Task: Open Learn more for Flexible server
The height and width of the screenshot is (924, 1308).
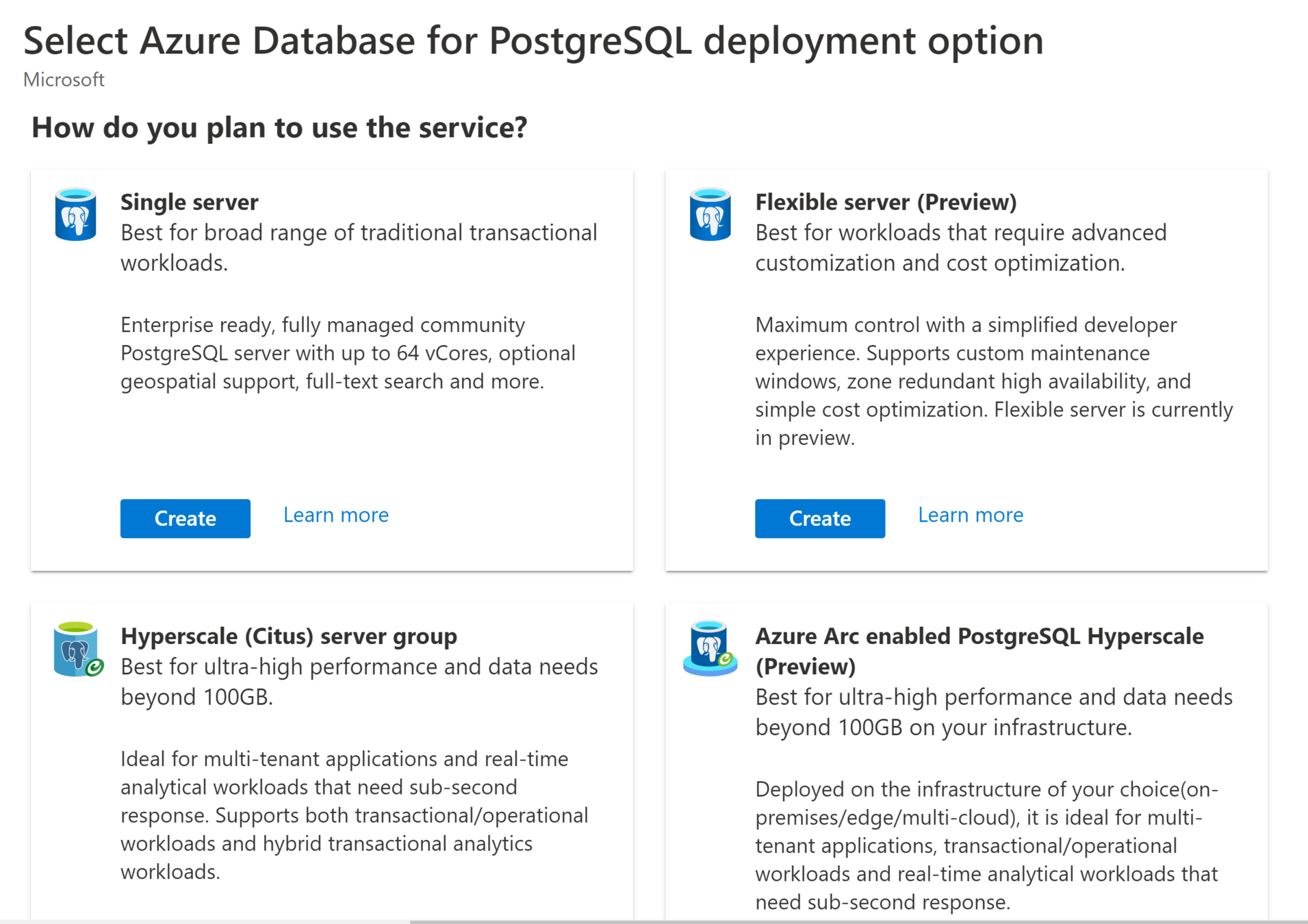Action: coord(971,515)
